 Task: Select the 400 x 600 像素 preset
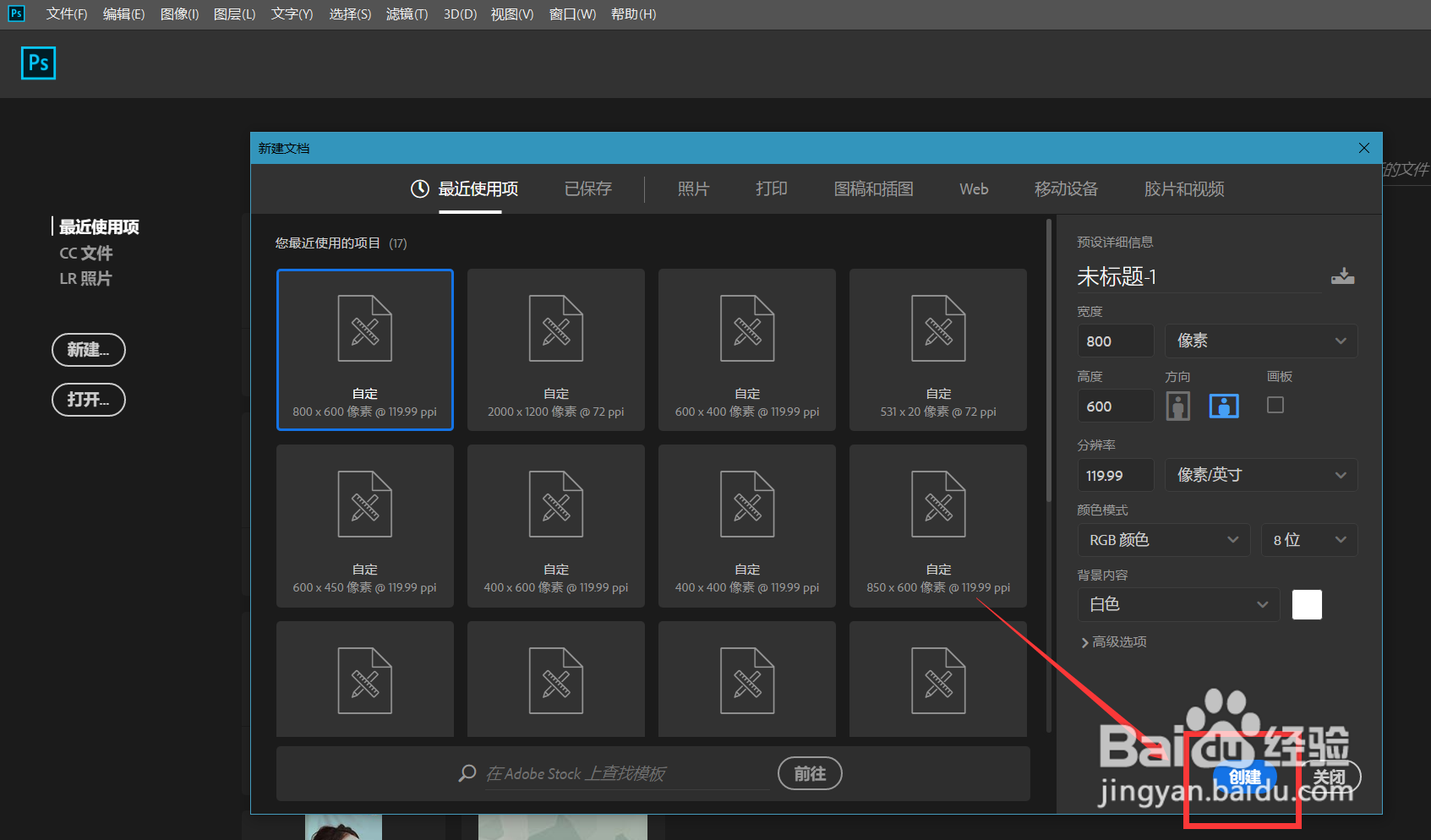(x=556, y=526)
